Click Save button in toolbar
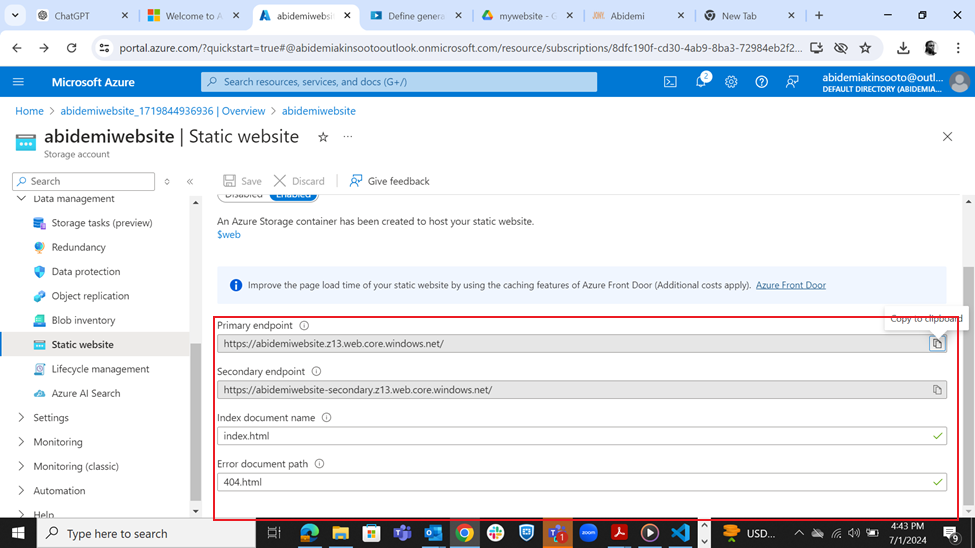The height and width of the screenshot is (548, 975). 243,181
